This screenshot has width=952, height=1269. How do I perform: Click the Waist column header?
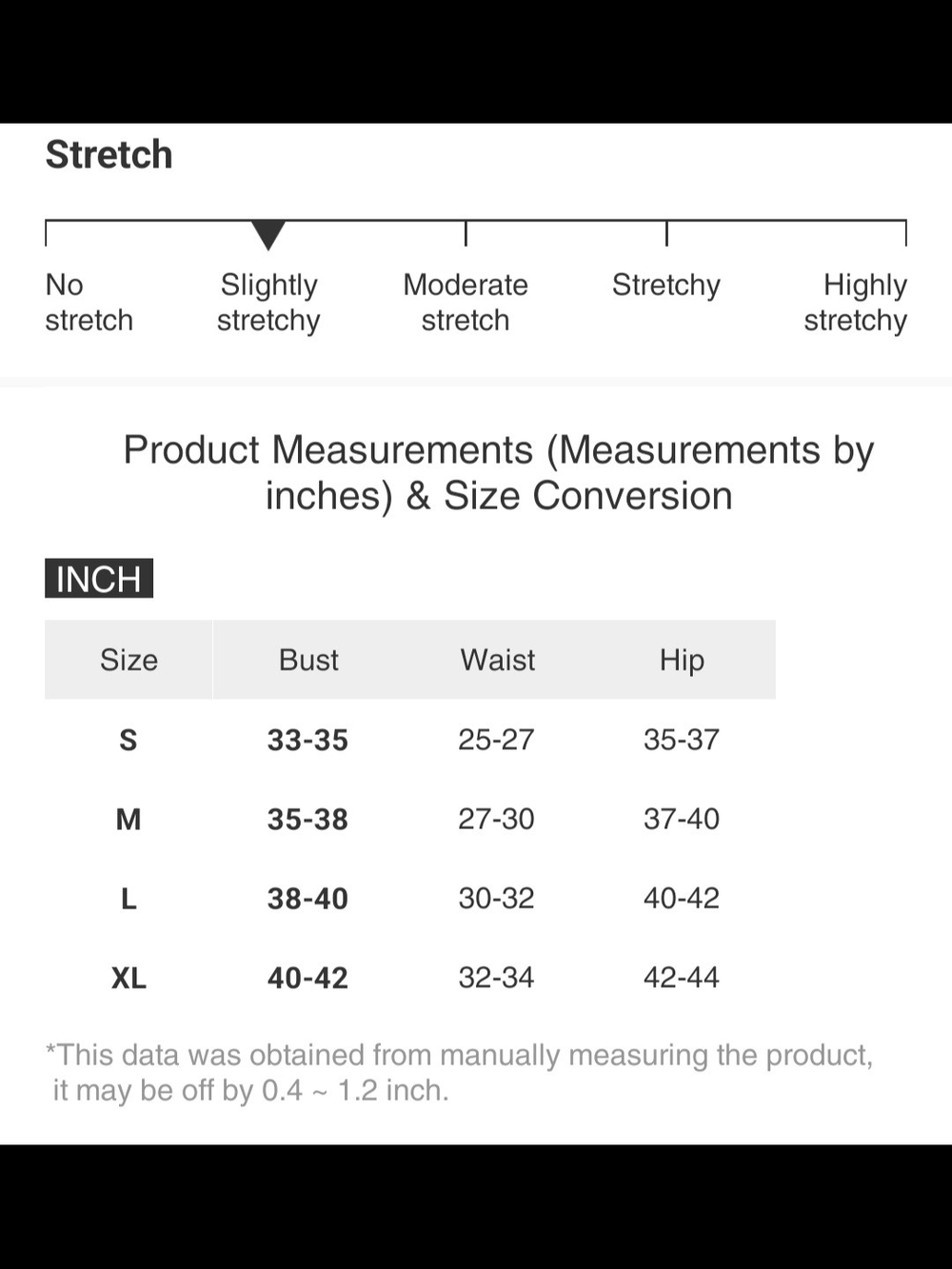tap(498, 660)
